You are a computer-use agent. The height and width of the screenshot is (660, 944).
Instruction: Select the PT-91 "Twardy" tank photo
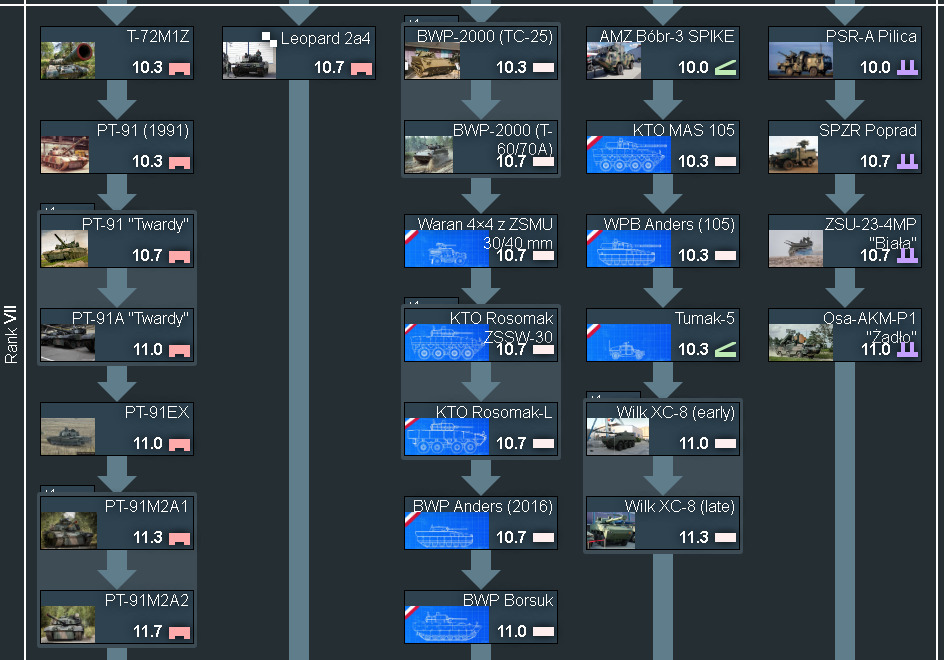click(64, 249)
